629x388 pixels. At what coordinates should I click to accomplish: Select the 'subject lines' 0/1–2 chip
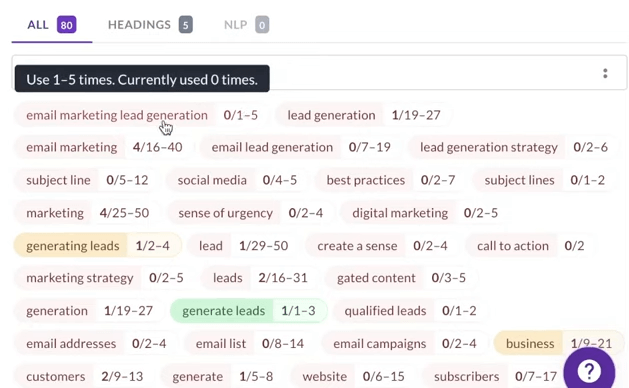pos(544,180)
